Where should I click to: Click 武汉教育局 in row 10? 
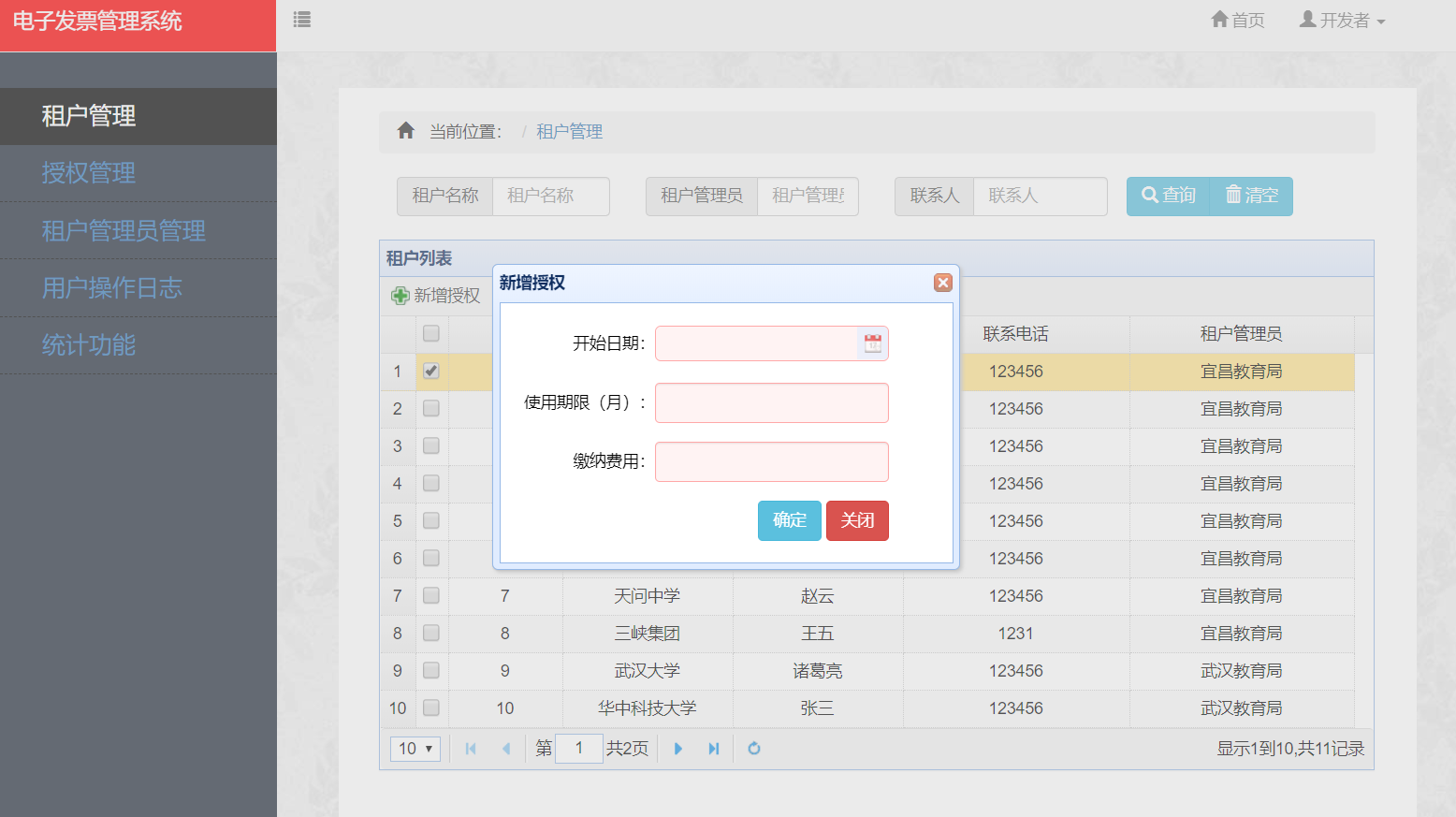click(x=1242, y=708)
